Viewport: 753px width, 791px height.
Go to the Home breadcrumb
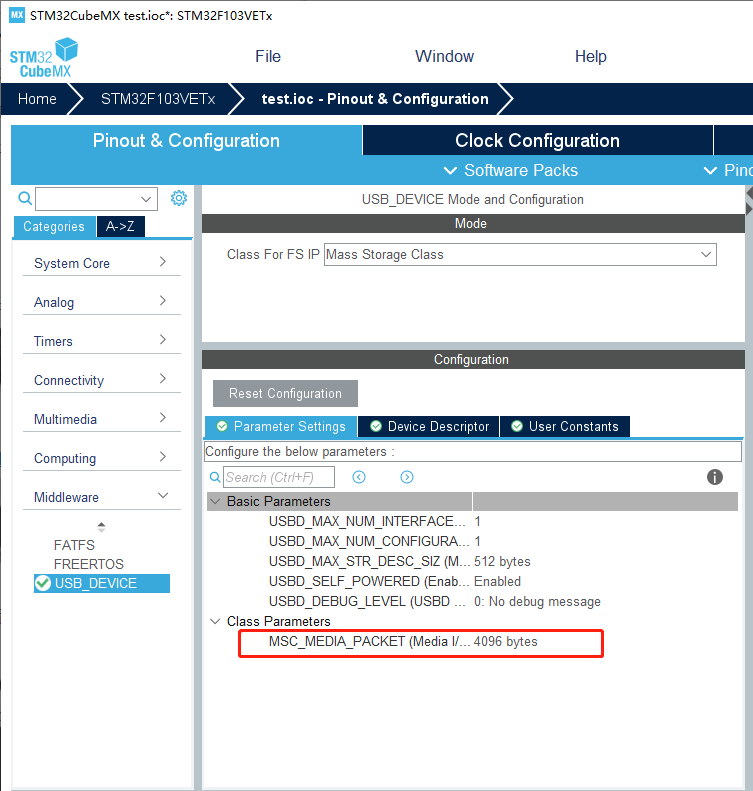(x=37, y=99)
